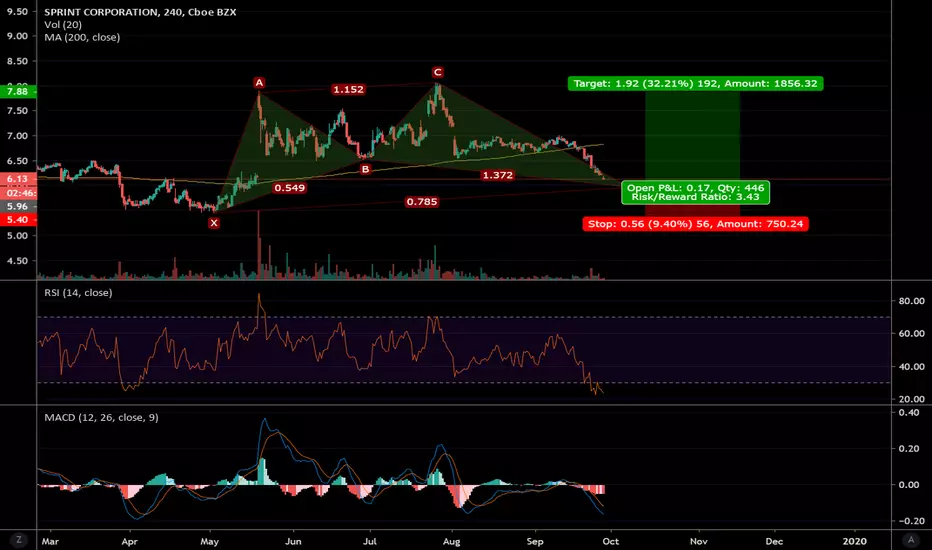Click the B point label of the pattern
Image resolution: width=932 pixels, height=550 pixels.
[x=365, y=169]
